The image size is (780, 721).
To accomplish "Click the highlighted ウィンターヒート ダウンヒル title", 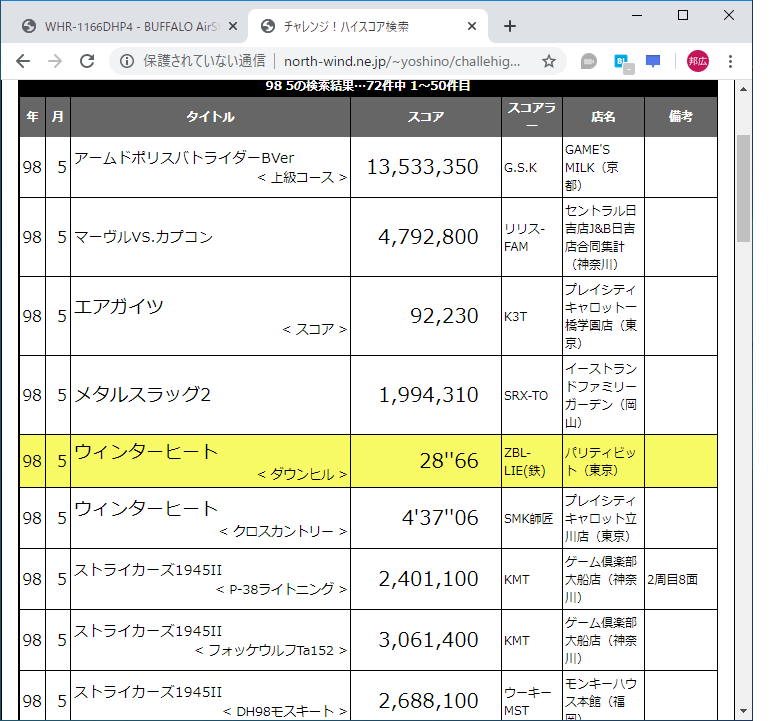I will click(x=146, y=452).
